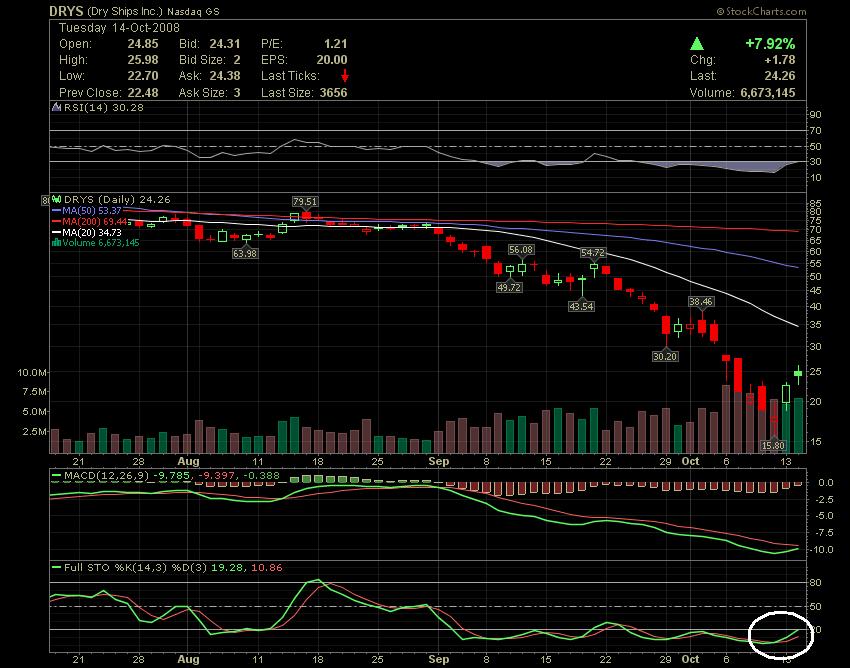Click the EPS value 20.00
Image resolution: width=850 pixels, height=668 pixels.
click(332, 60)
